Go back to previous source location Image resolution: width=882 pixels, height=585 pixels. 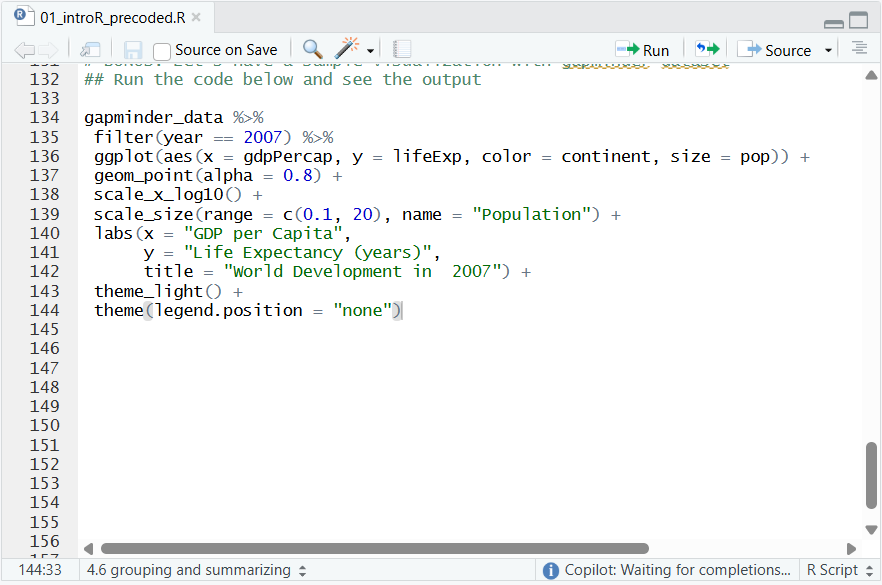pos(24,50)
